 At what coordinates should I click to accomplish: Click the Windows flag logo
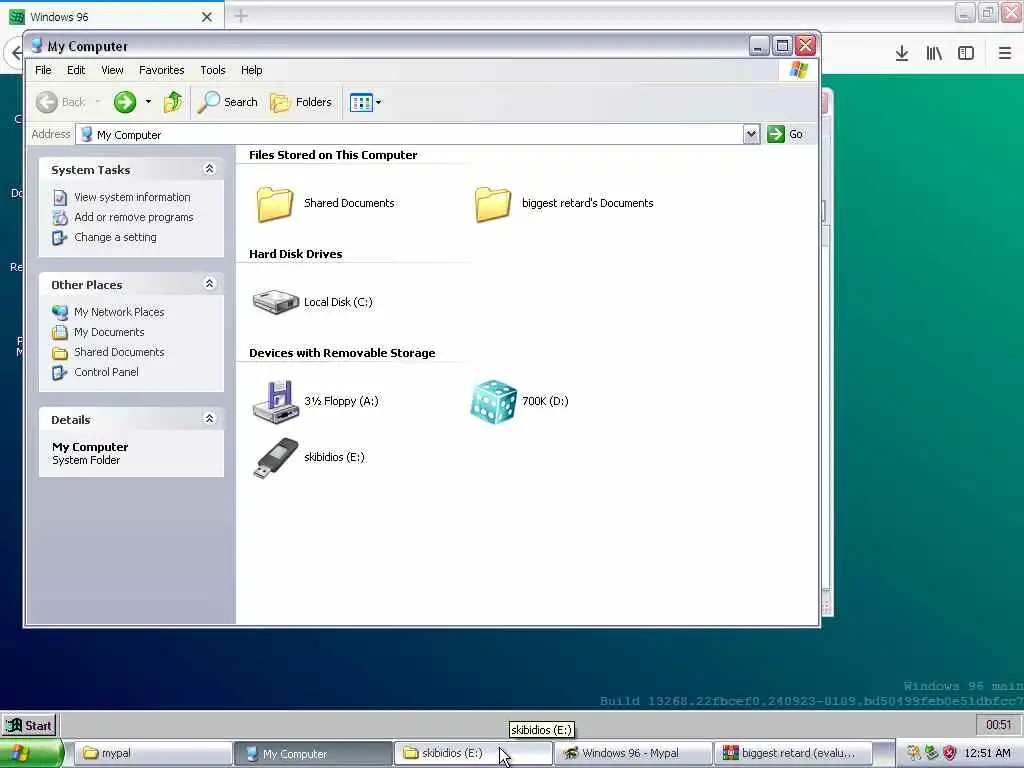coord(798,70)
